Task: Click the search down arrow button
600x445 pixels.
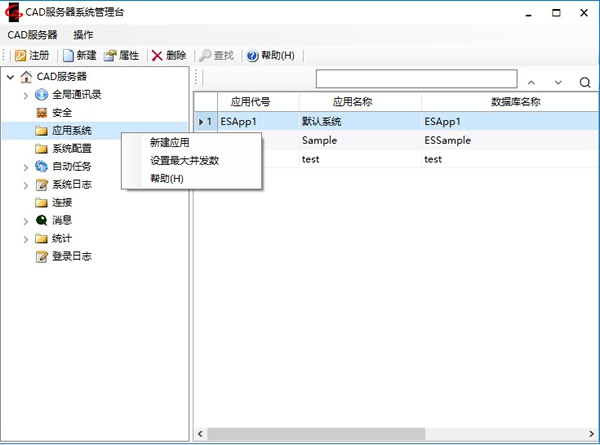Action: click(x=558, y=82)
